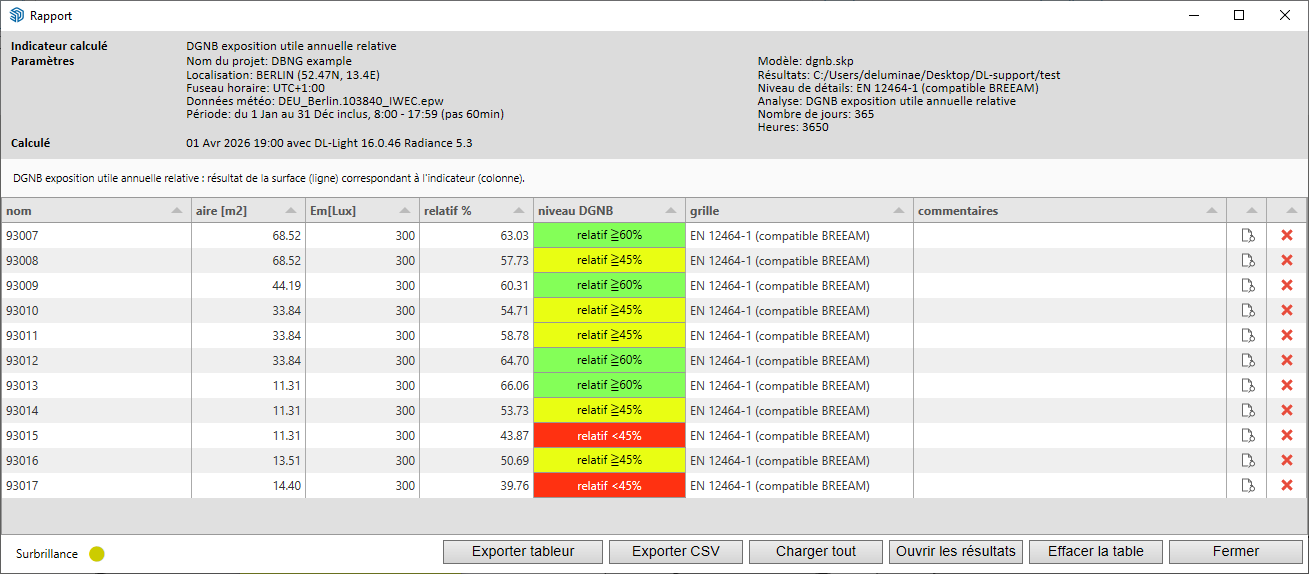Click the area value 44.19
The width and height of the screenshot is (1309, 574).
pos(286,286)
